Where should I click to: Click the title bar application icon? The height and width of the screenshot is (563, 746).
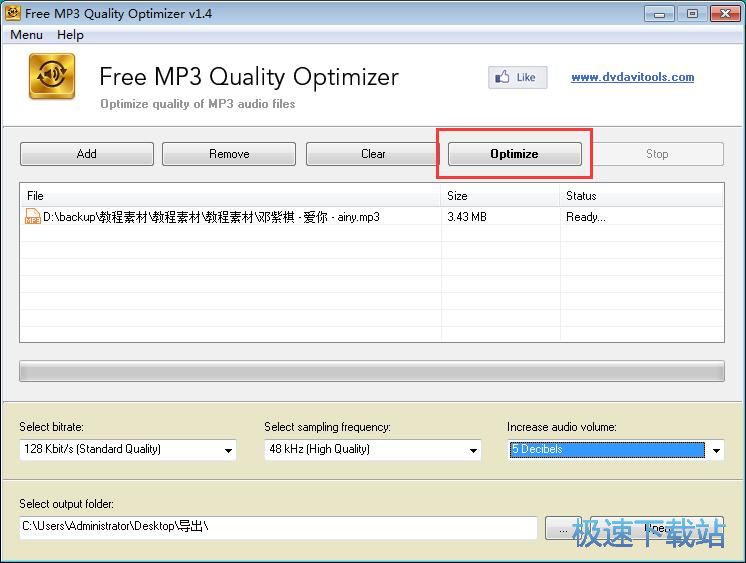click(x=13, y=13)
